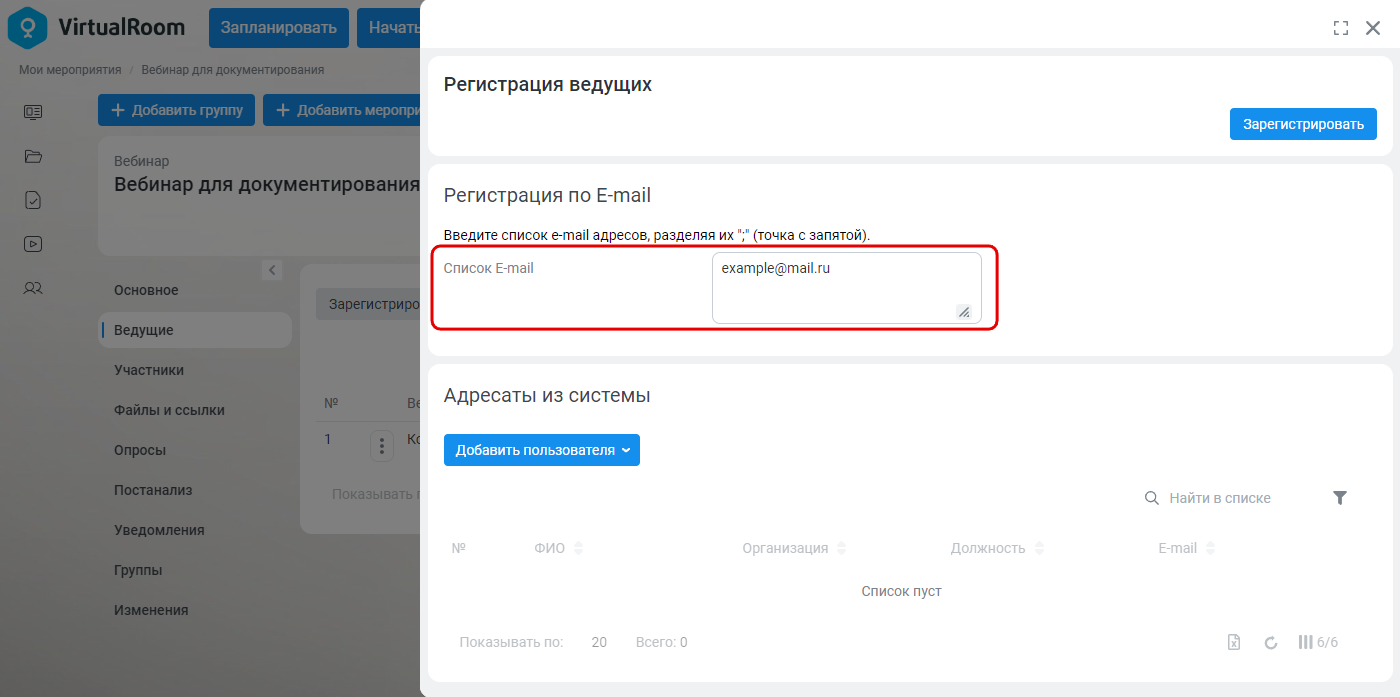The height and width of the screenshot is (697, 1400).
Task: Open users group sidebar icon
Action: click(x=33, y=288)
